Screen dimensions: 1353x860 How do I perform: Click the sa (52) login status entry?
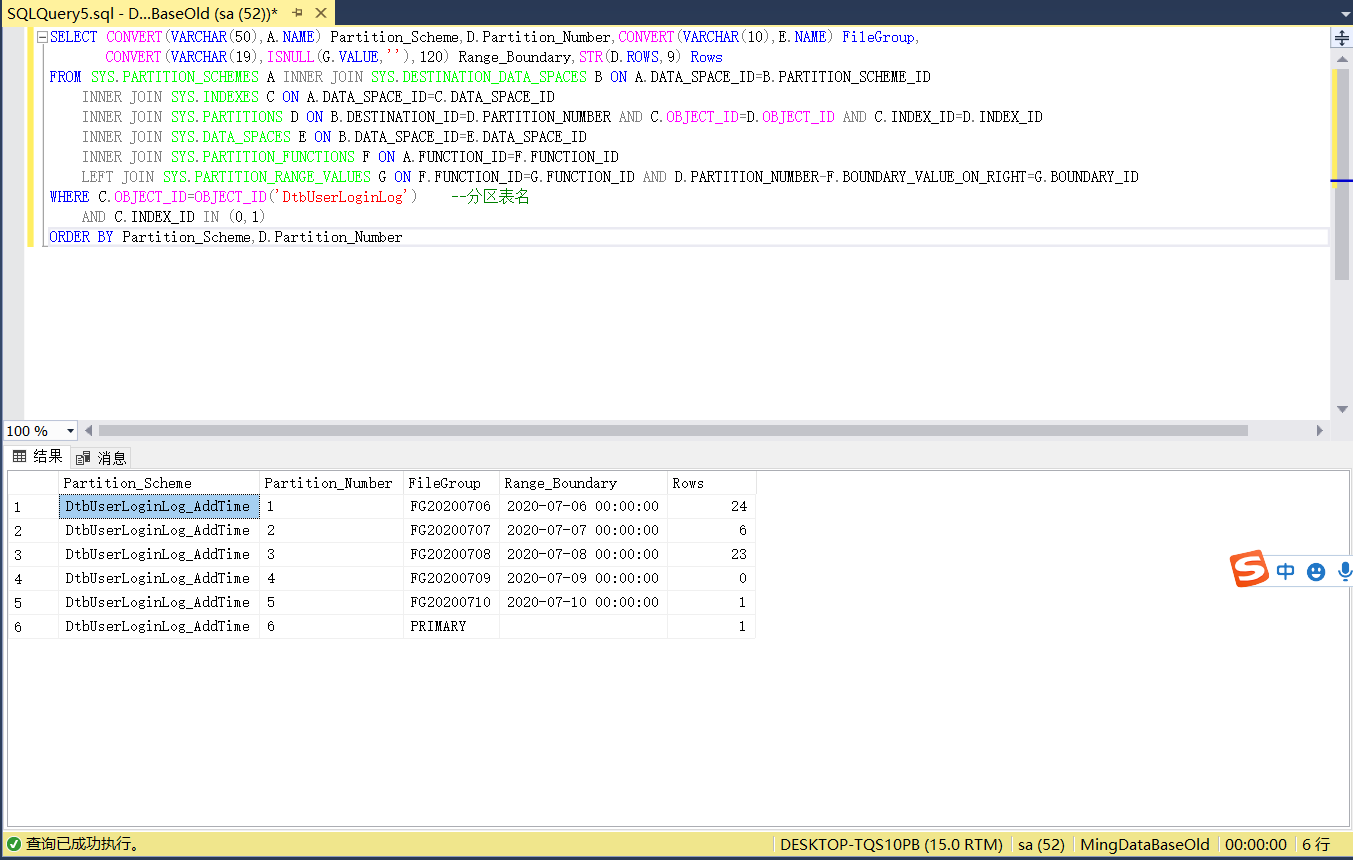coord(1041,845)
